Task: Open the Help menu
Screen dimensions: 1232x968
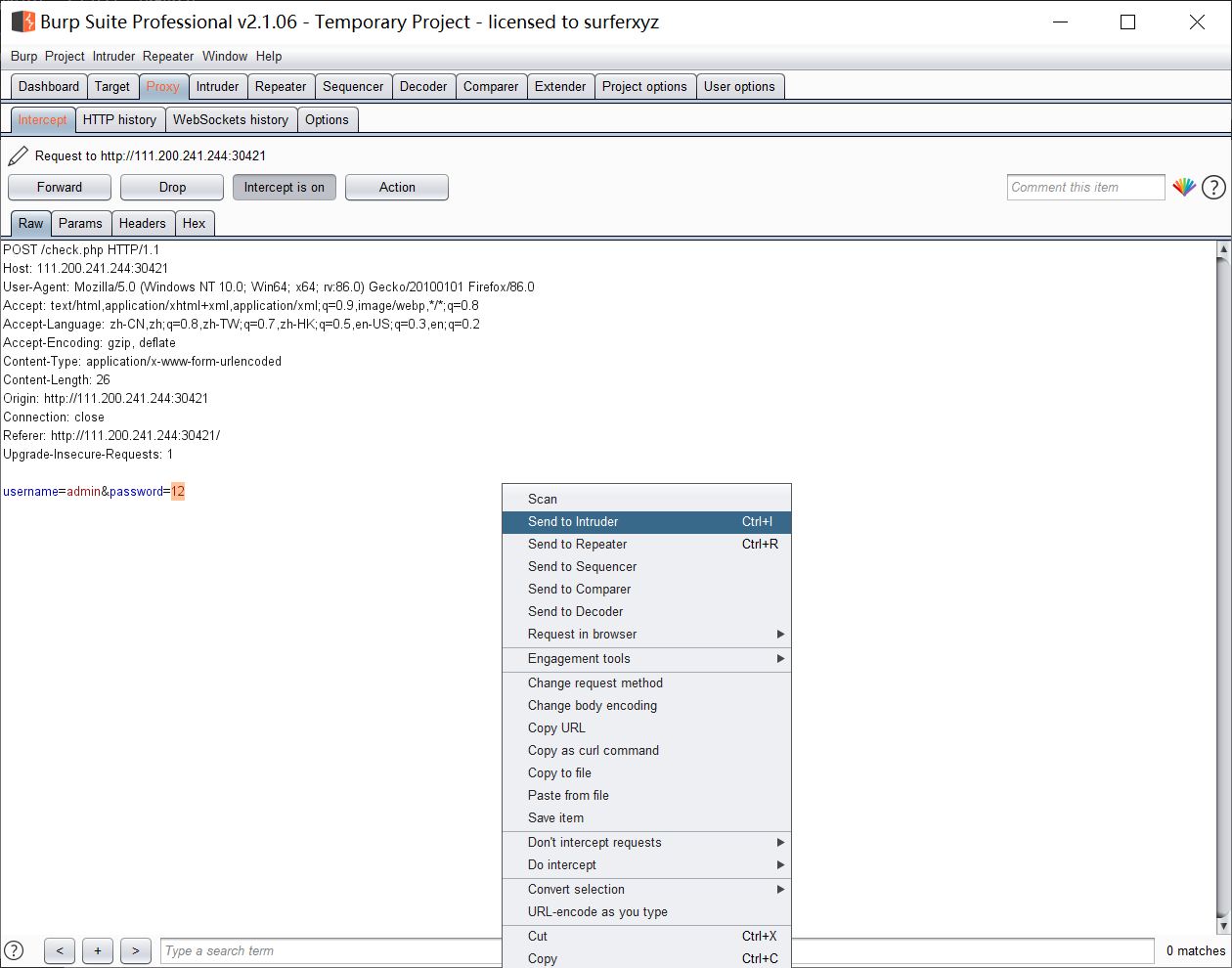Action: (x=269, y=56)
